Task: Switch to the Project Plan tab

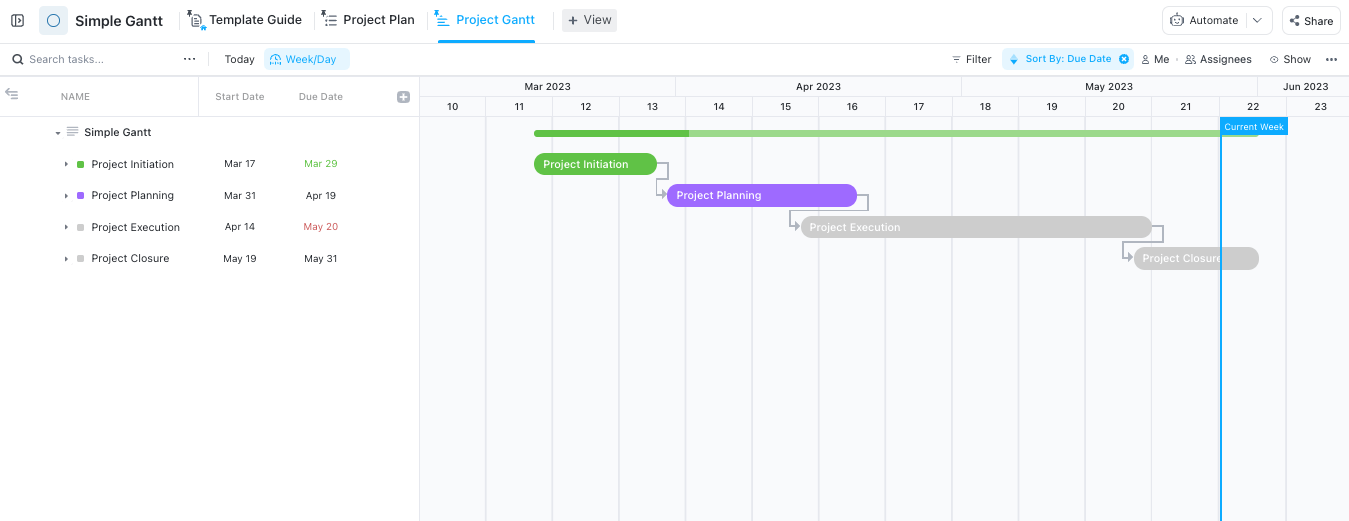Action: pos(368,20)
